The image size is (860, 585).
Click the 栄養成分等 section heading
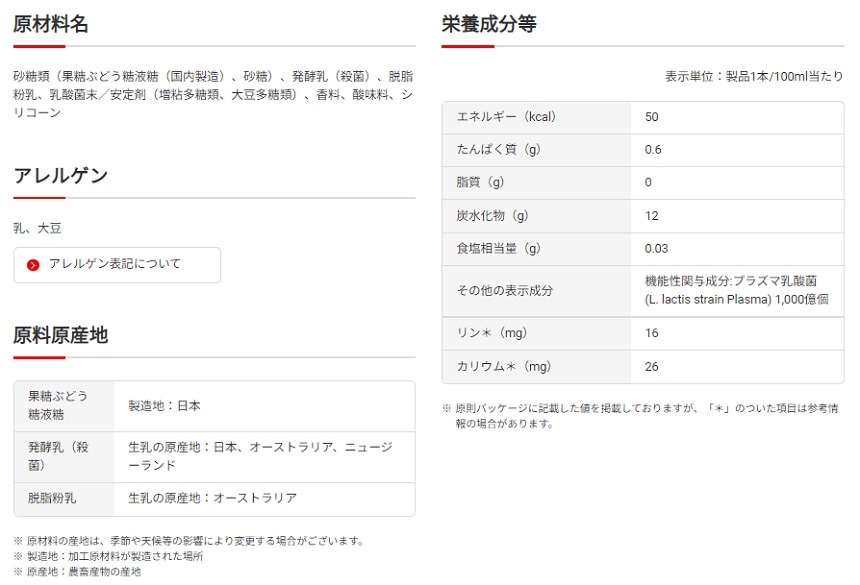click(x=489, y=24)
